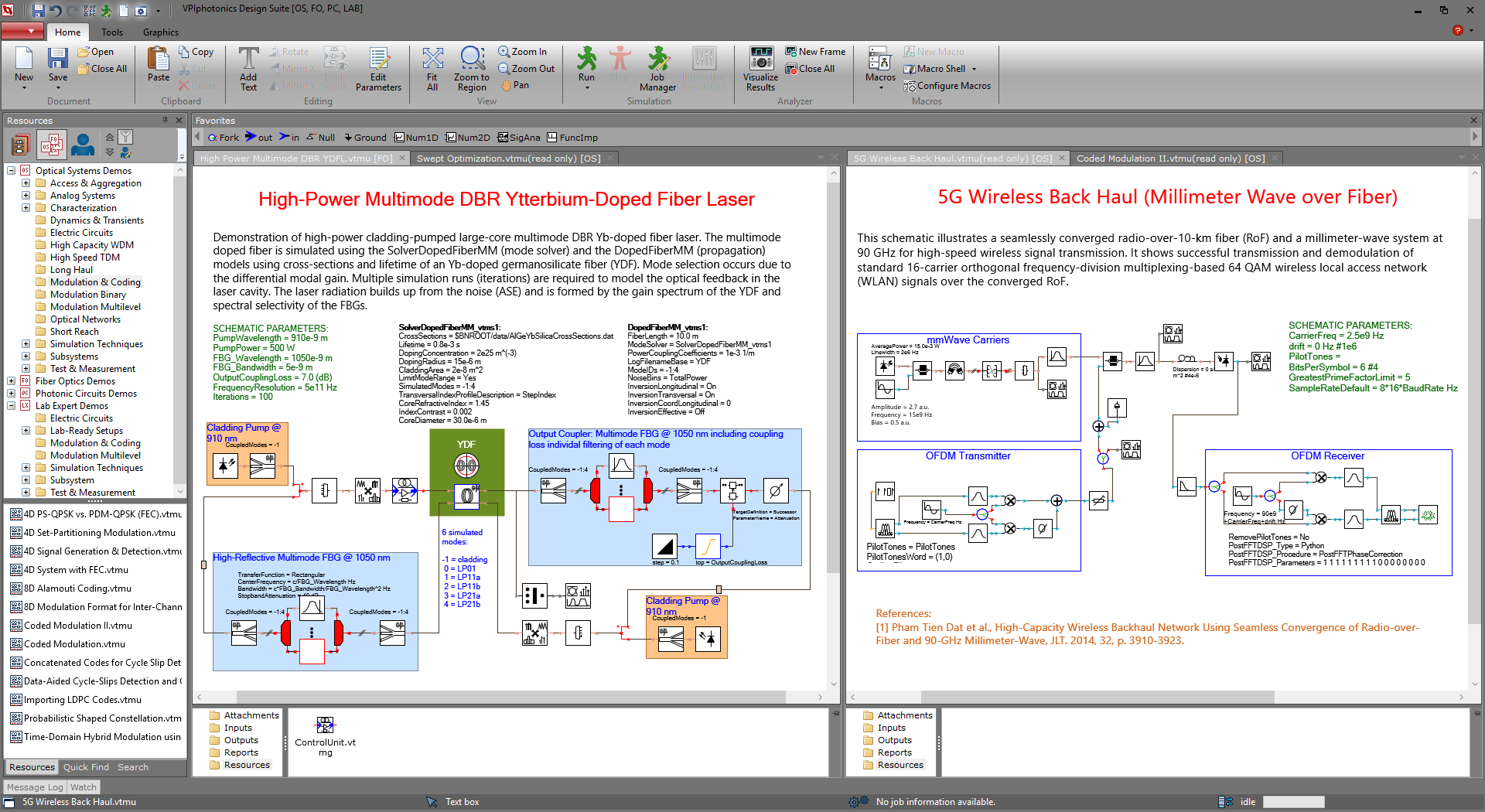
Task: Open the Macro Shell
Action: 934,69
